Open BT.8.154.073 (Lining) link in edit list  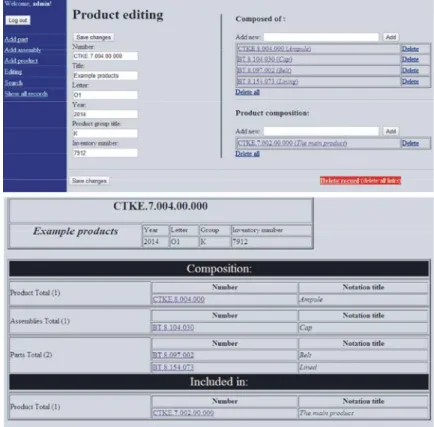(x=267, y=82)
